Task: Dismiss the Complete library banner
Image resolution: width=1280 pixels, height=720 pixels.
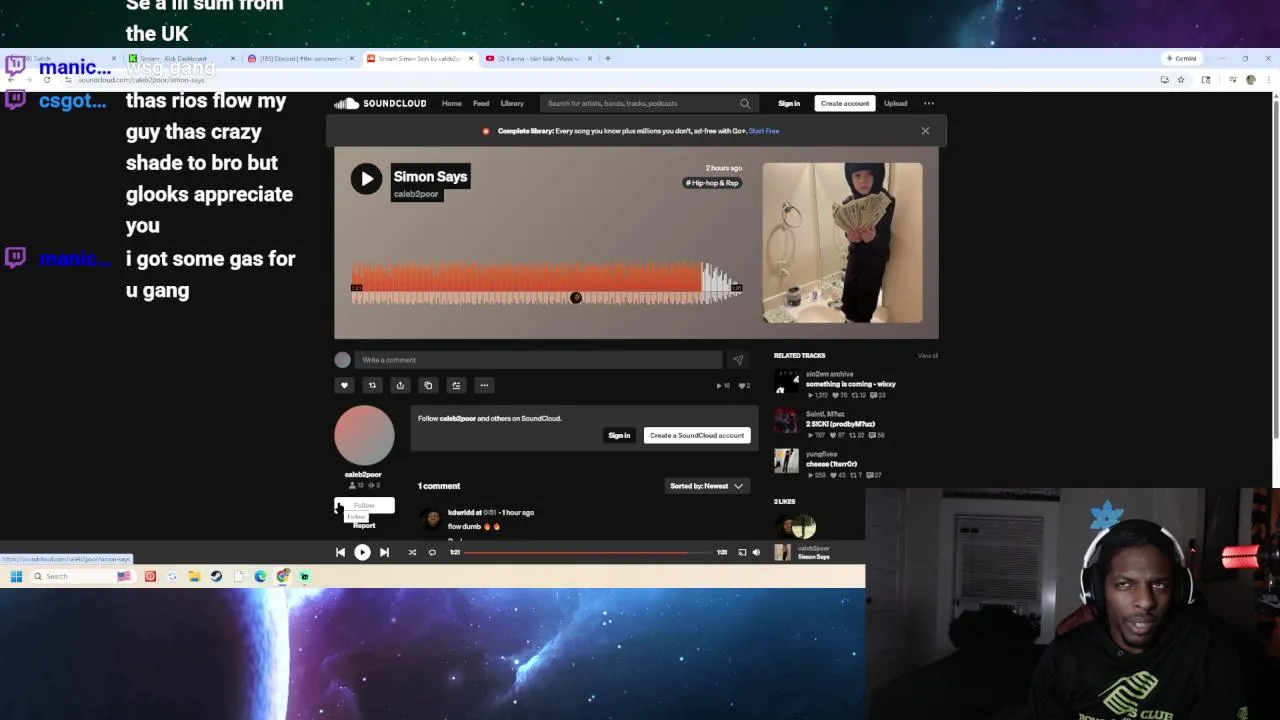Action: 925,131
